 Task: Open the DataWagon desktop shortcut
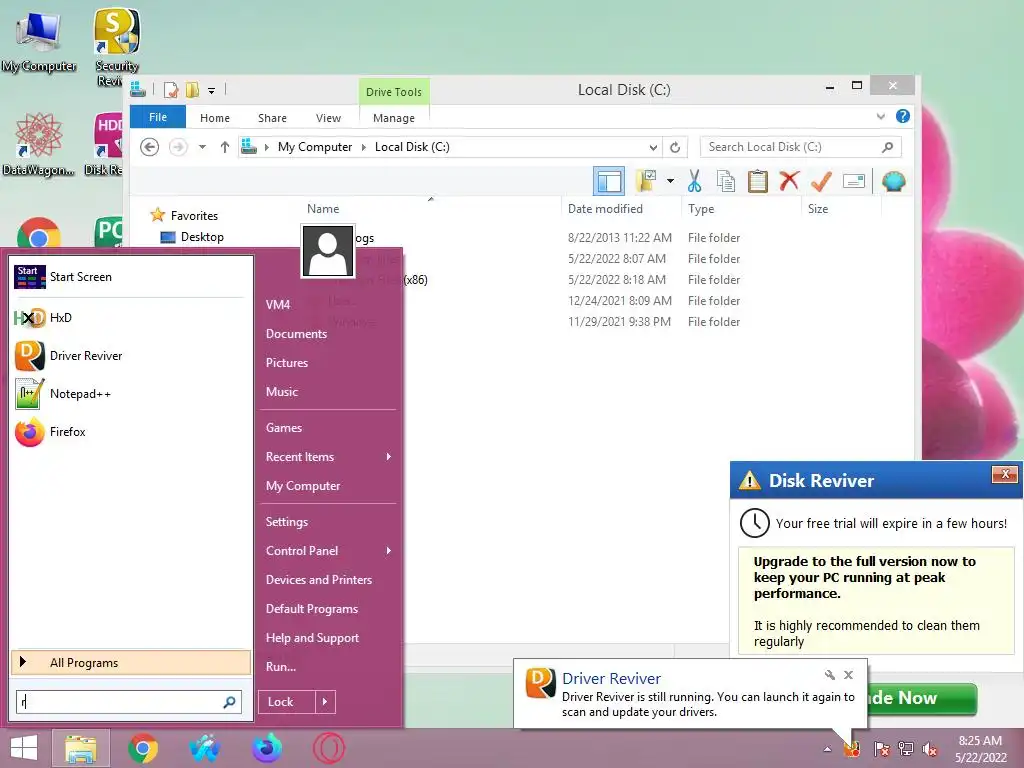pos(39,145)
